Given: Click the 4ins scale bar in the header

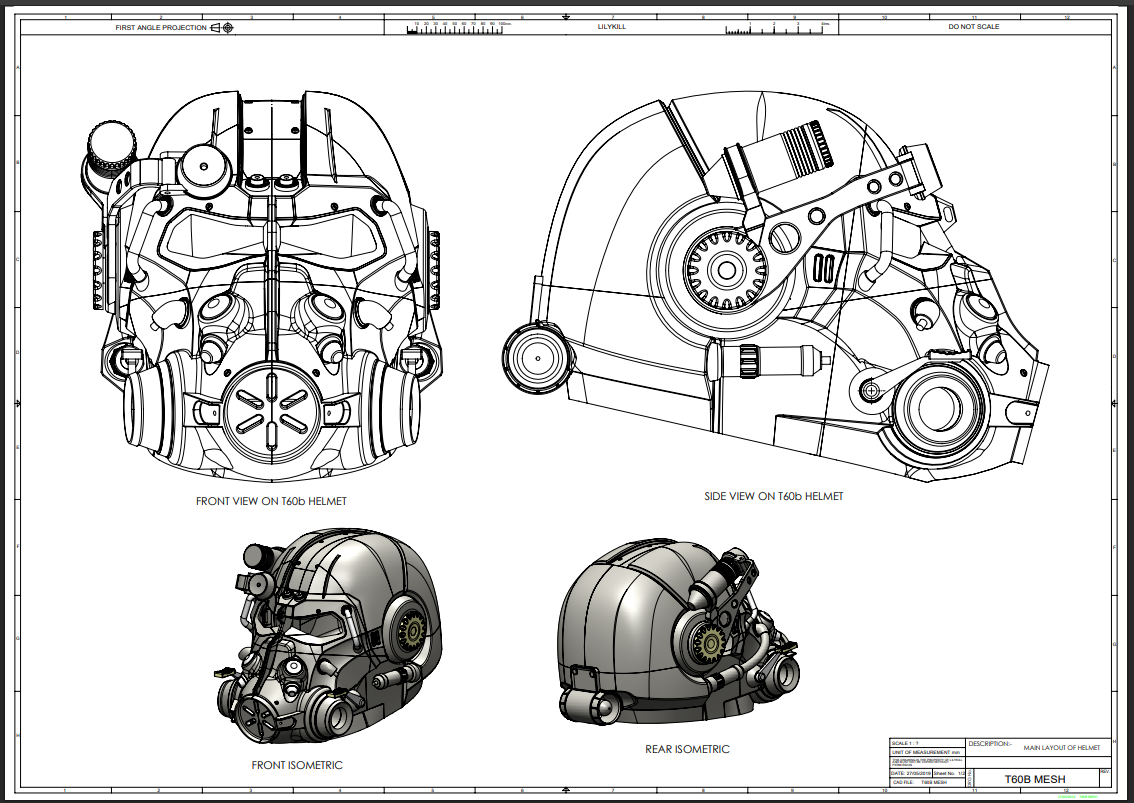Looking at the screenshot, I should click(777, 28).
